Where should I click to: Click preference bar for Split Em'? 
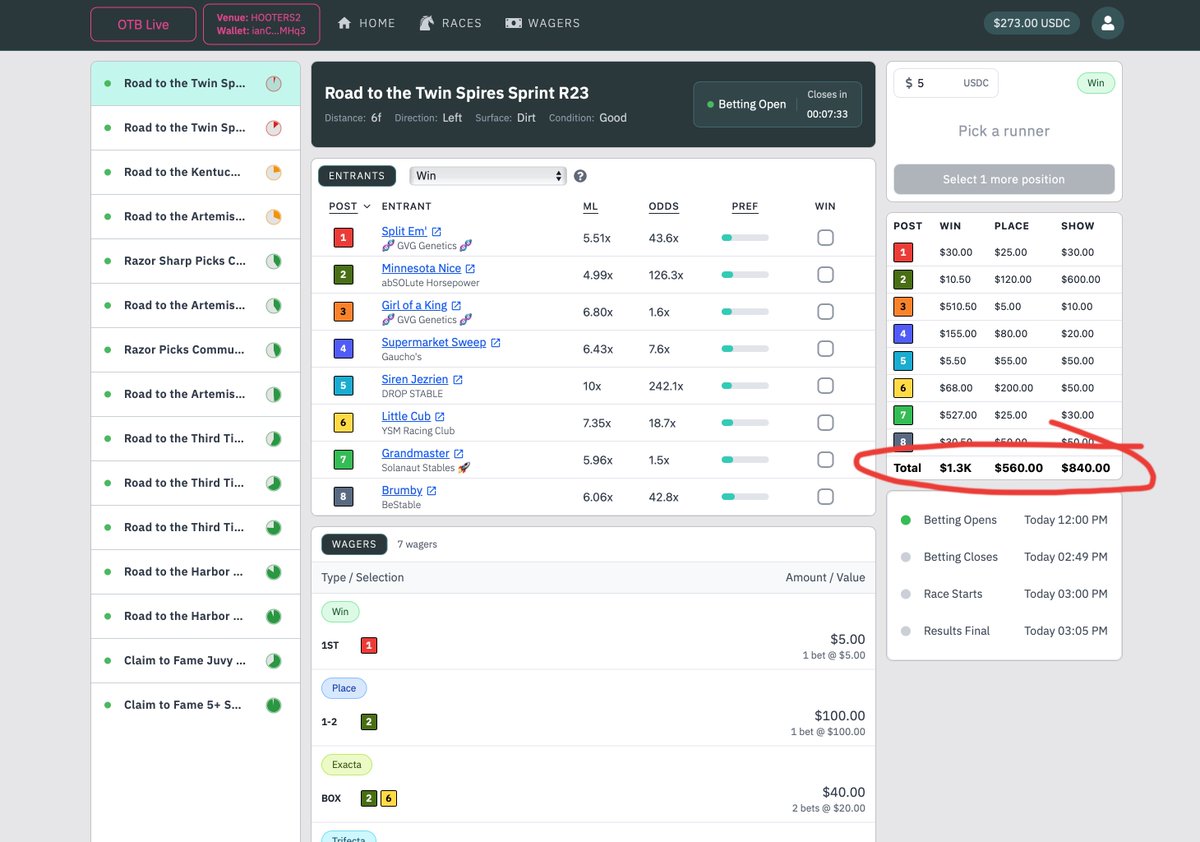pos(745,238)
